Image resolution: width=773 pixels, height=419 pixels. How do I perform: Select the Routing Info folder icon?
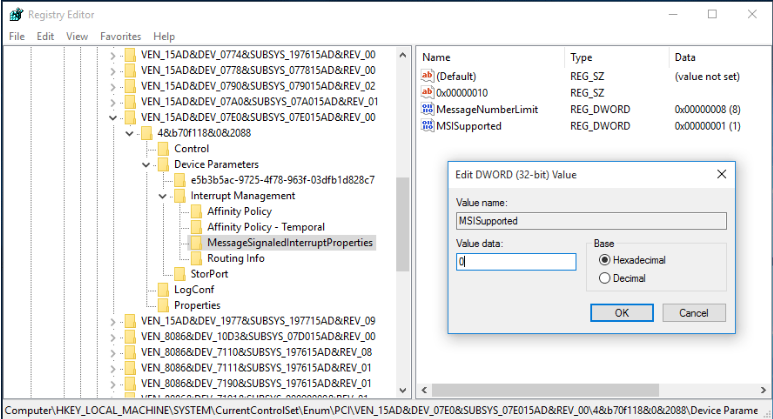pos(196,258)
